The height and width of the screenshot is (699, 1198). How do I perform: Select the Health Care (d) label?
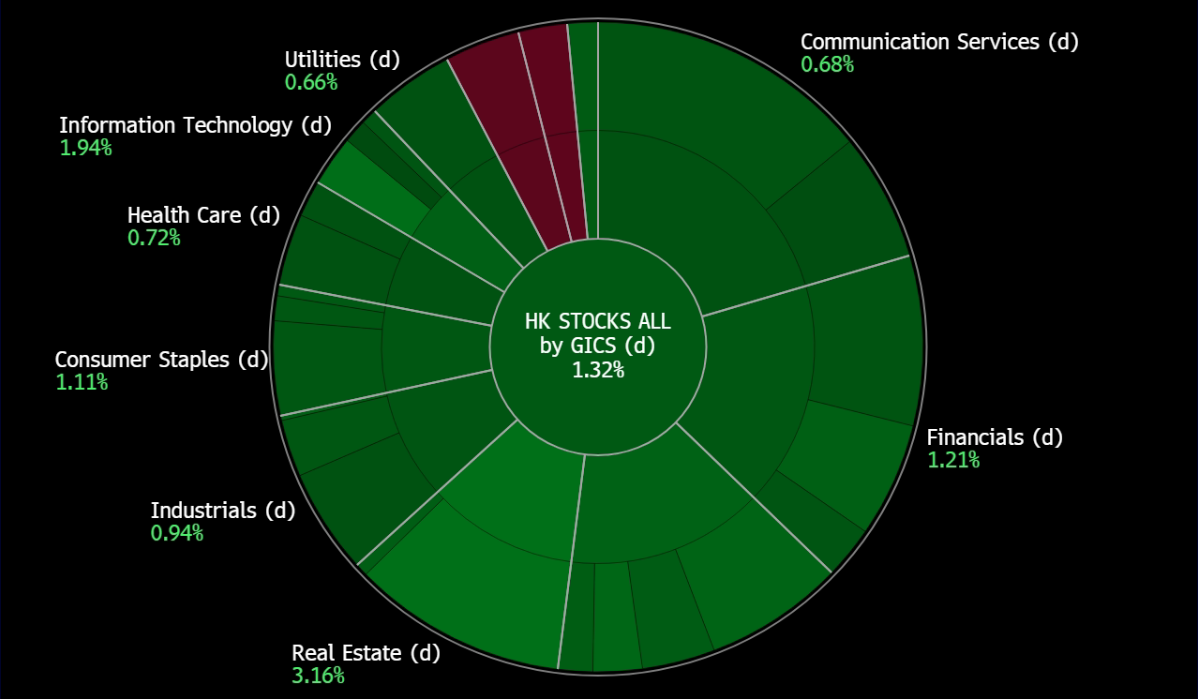[x=204, y=215]
